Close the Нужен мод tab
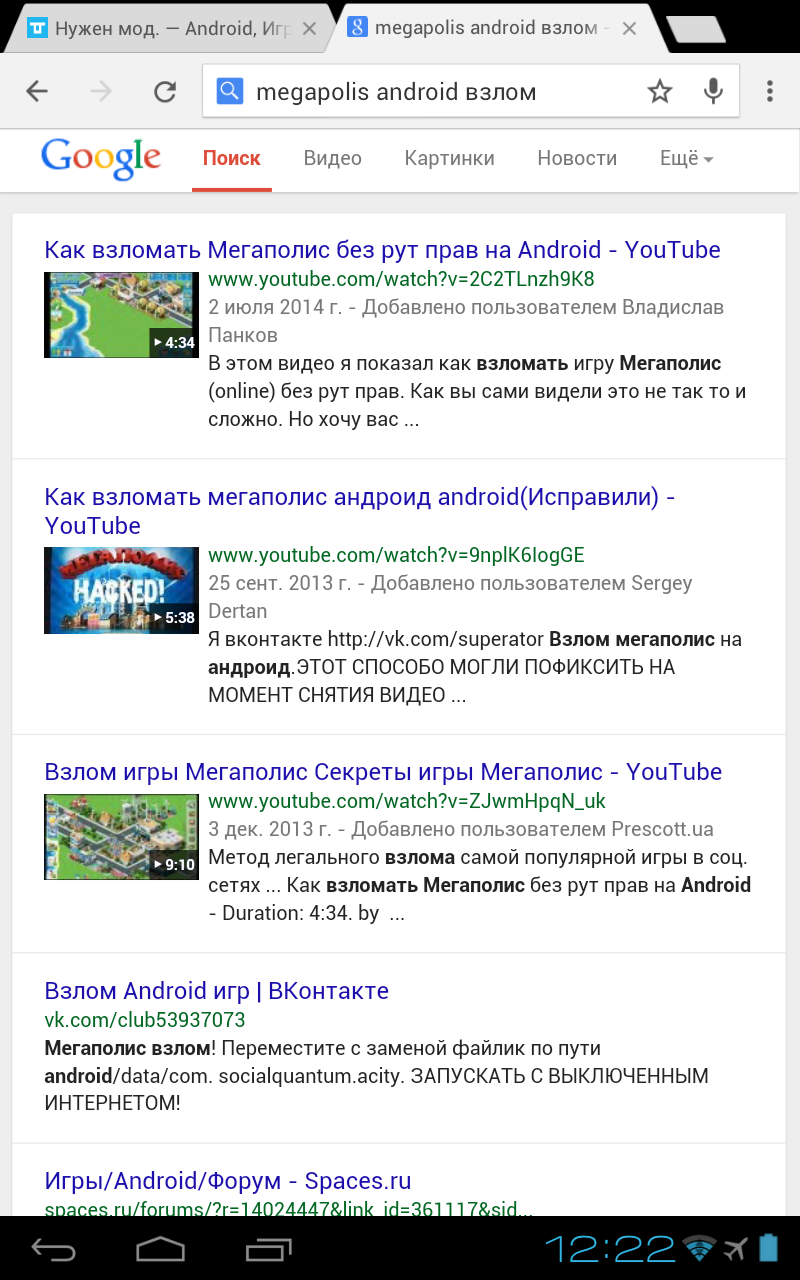The image size is (800, 1280). [309, 29]
